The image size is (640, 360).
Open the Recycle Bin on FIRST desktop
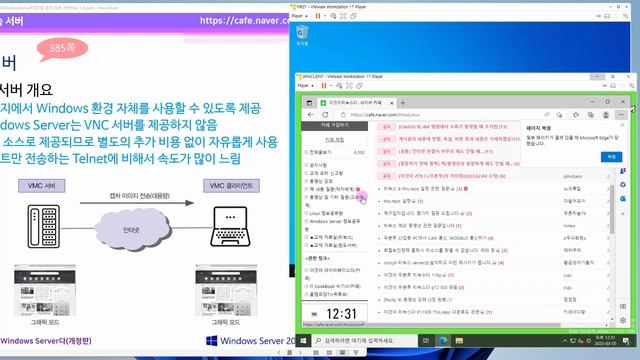pos(302,35)
